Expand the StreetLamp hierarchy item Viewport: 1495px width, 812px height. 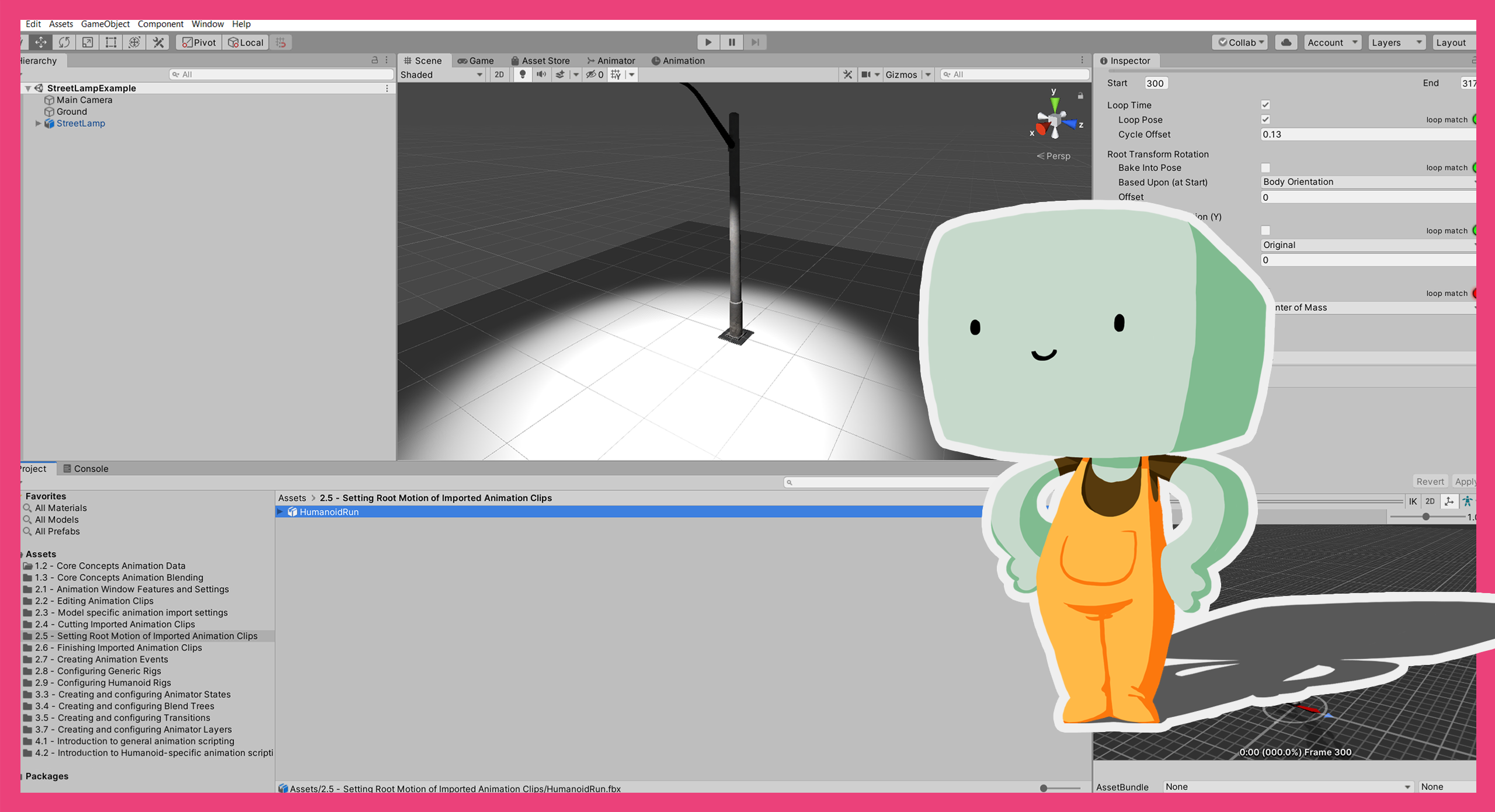tap(39, 123)
